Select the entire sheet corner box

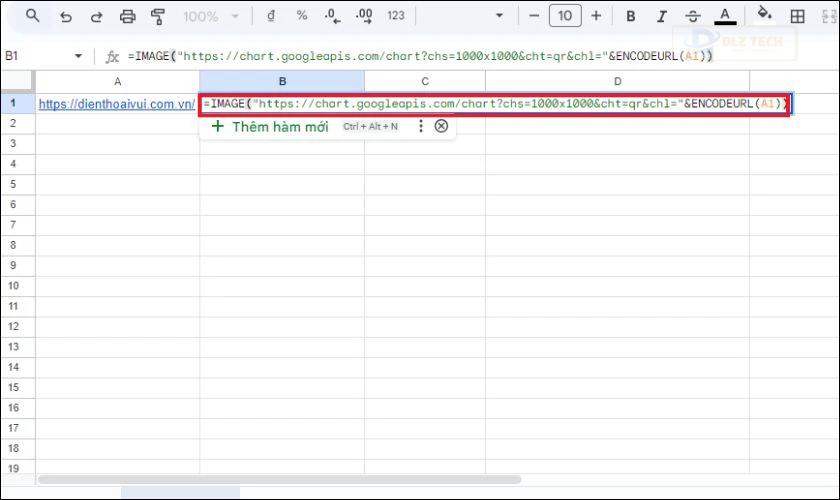click(18, 81)
